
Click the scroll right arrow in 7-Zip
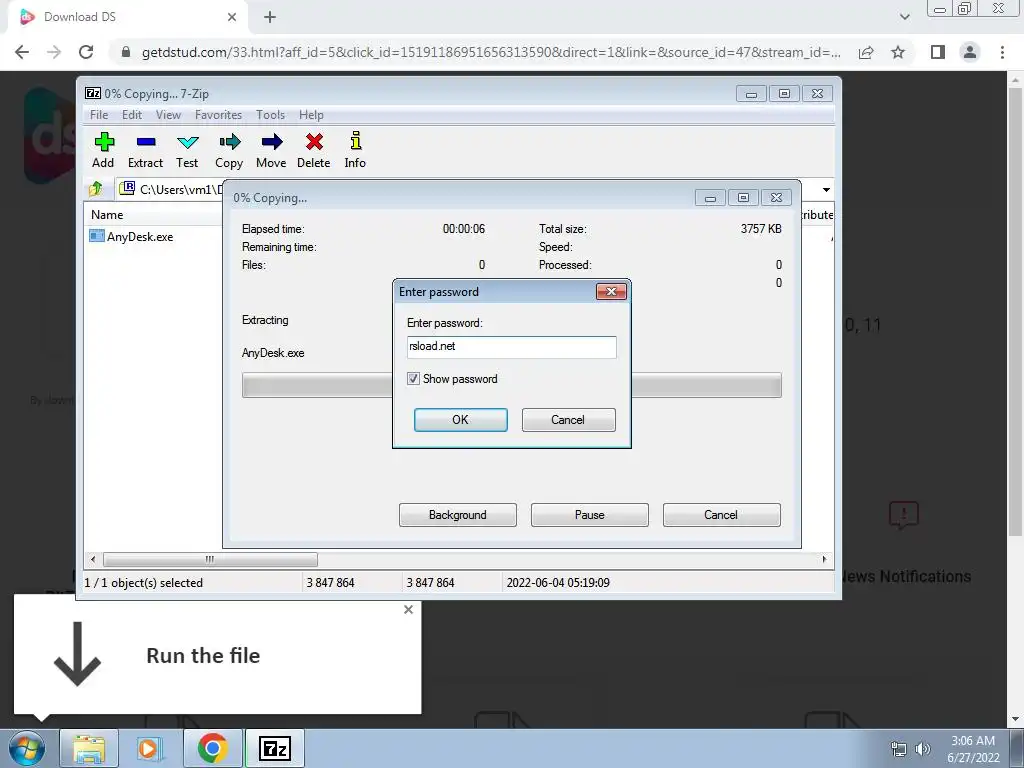click(x=824, y=559)
